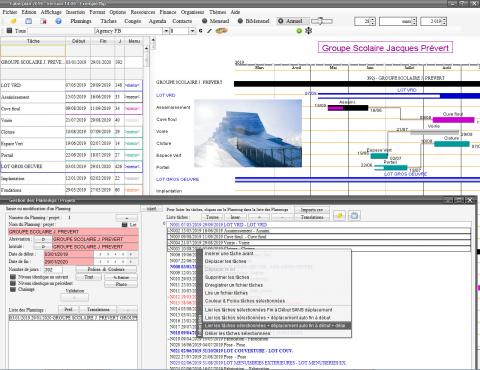Select the Mensuel view radio button
This screenshot has height=370, width=480.
click(205, 21)
